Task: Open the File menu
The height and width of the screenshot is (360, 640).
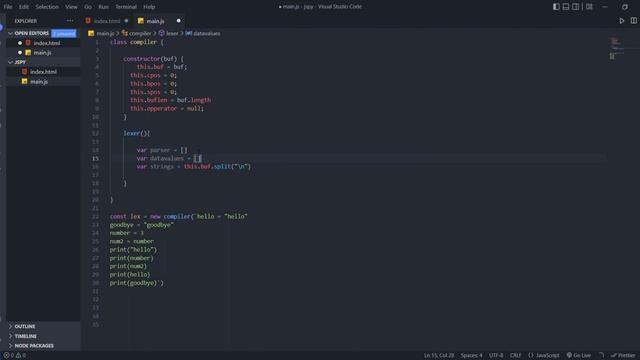Action: [8, 7]
